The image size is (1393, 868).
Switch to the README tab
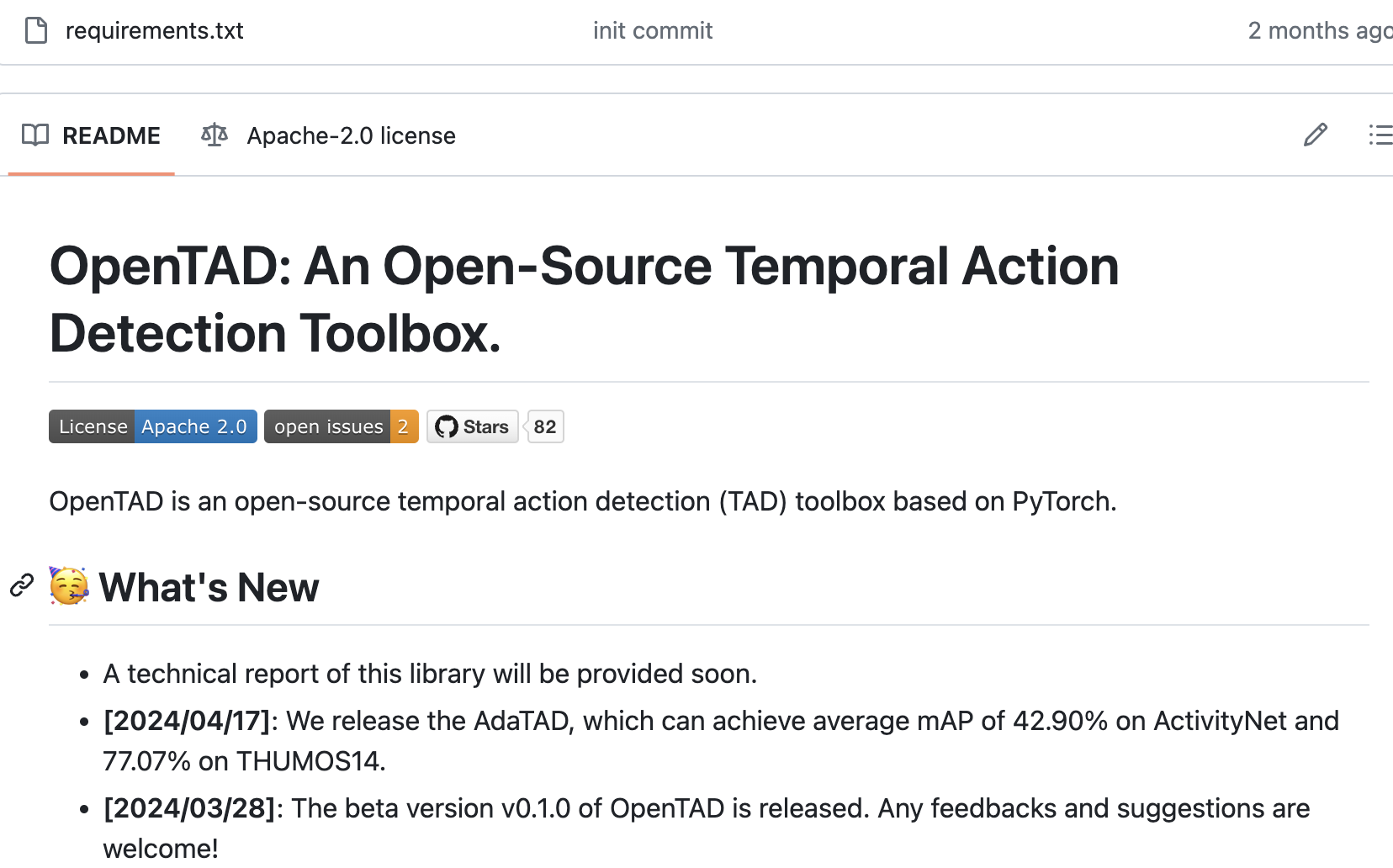pyautogui.click(x=91, y=135)
